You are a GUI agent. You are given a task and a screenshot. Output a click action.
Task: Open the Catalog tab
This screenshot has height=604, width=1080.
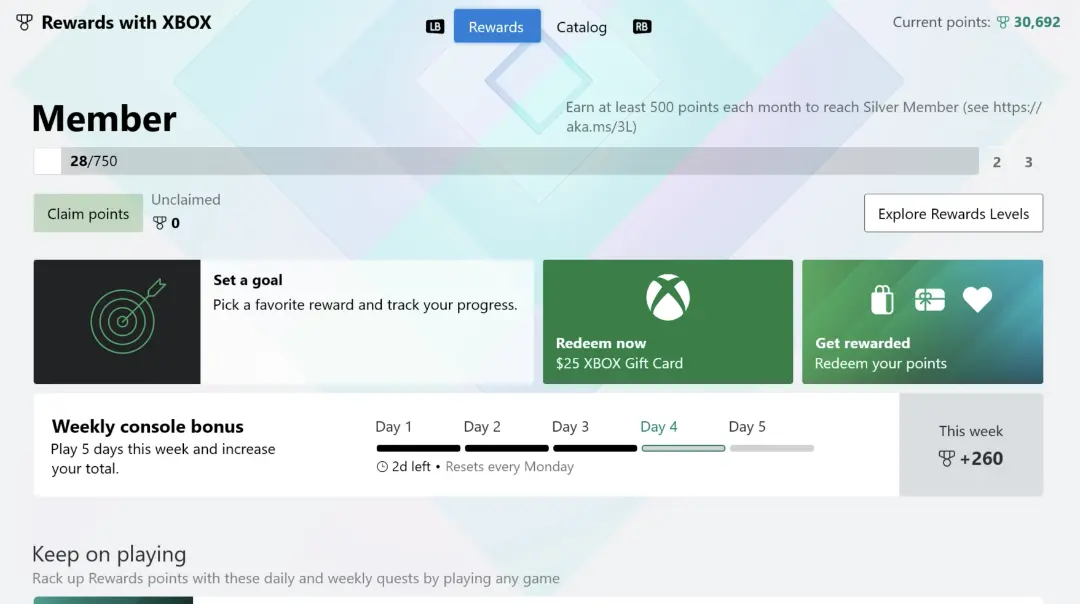[581, 27]
